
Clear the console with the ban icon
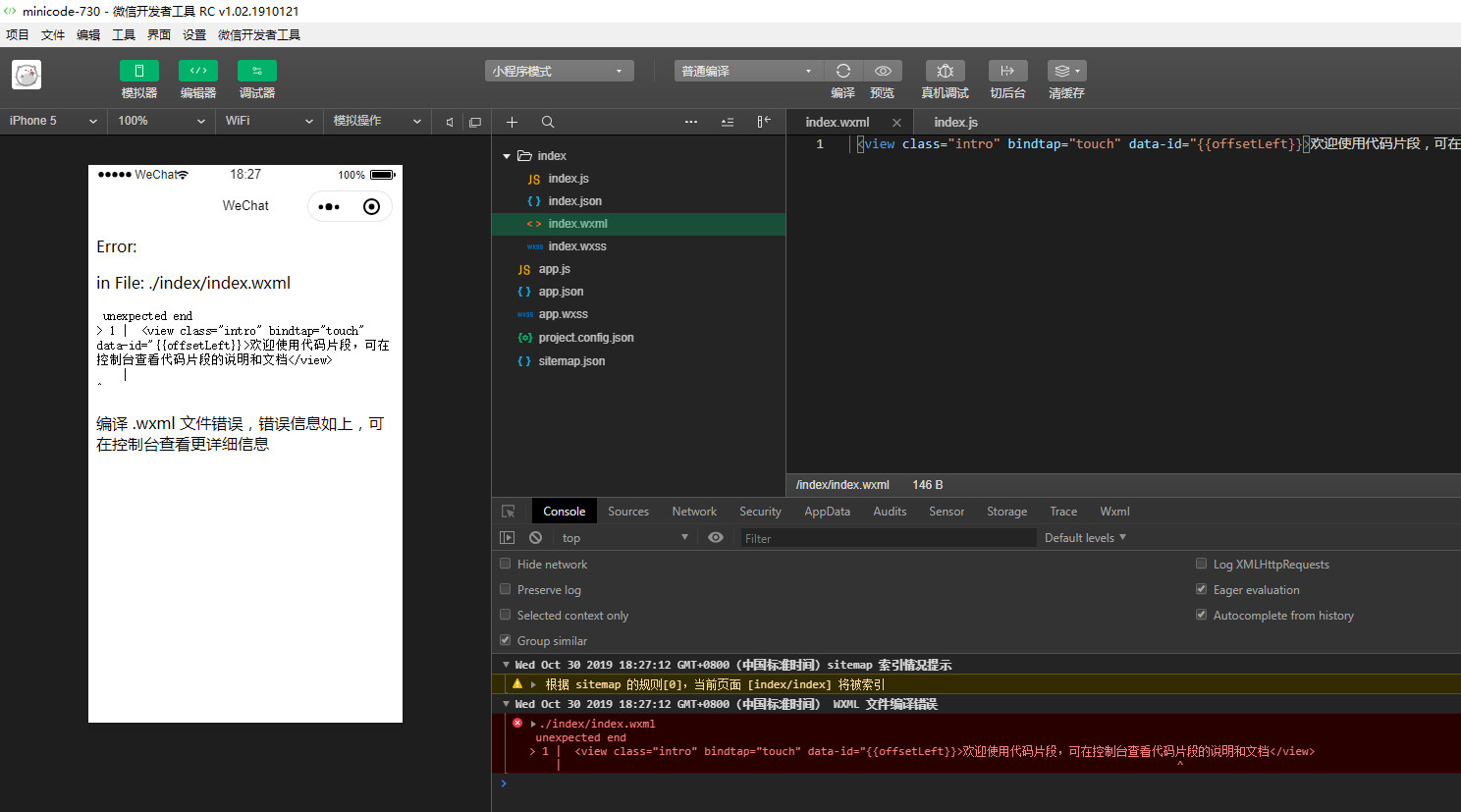[535, 538]
